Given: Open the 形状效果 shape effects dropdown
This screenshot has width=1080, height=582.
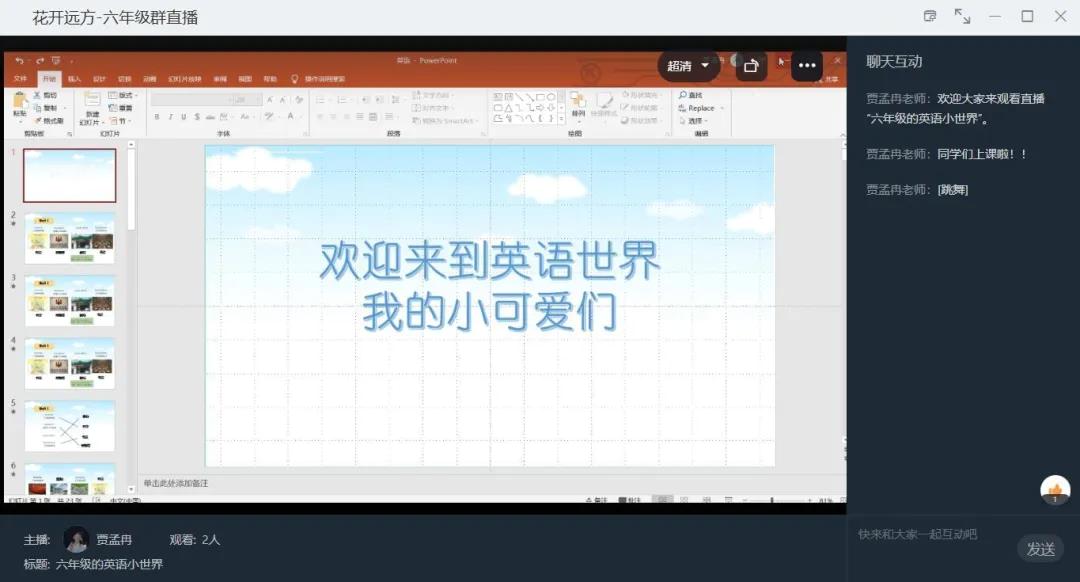Looking at the screenshot, I should [x=640, y=121].
